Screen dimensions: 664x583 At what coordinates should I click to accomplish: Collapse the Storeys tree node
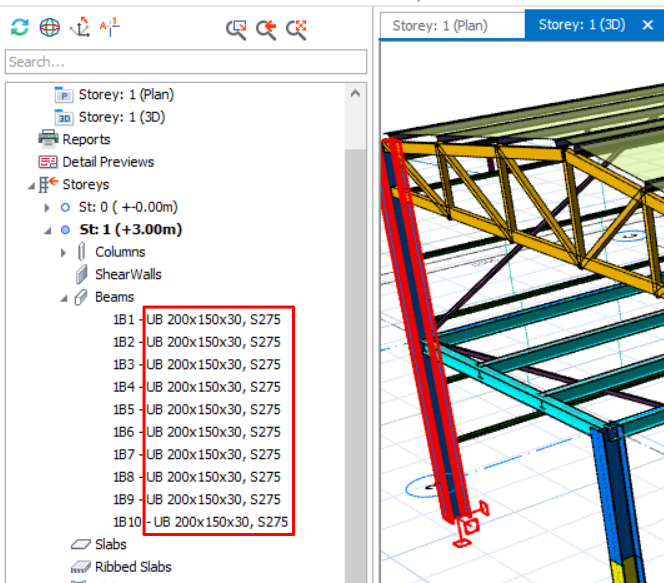pos(30,185)
